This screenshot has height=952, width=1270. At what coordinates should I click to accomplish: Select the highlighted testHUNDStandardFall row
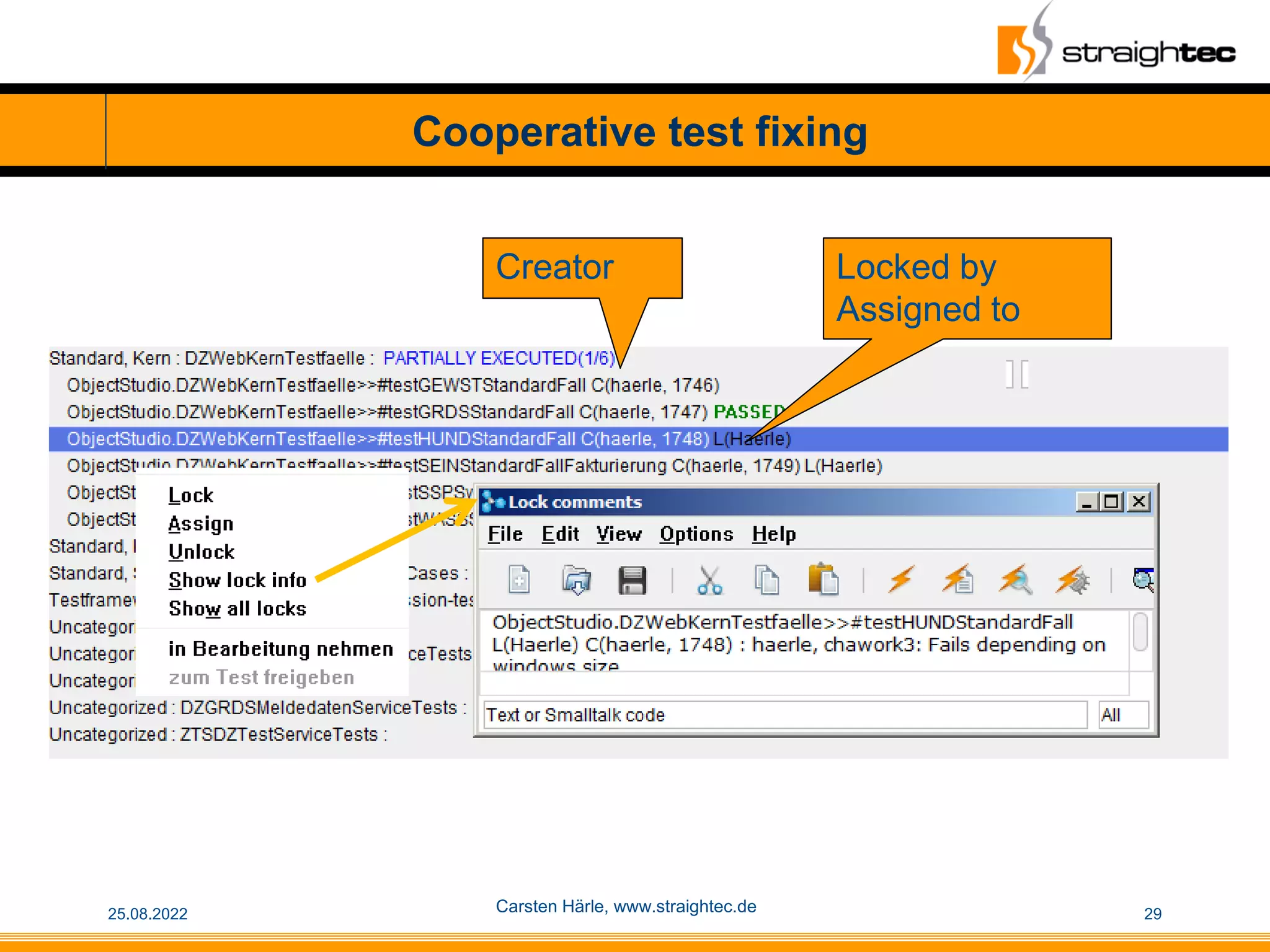point(638,439)
